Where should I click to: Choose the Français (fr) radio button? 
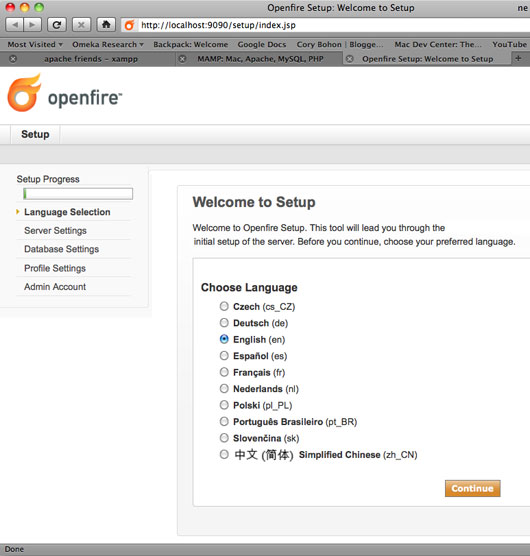(224, 372)
